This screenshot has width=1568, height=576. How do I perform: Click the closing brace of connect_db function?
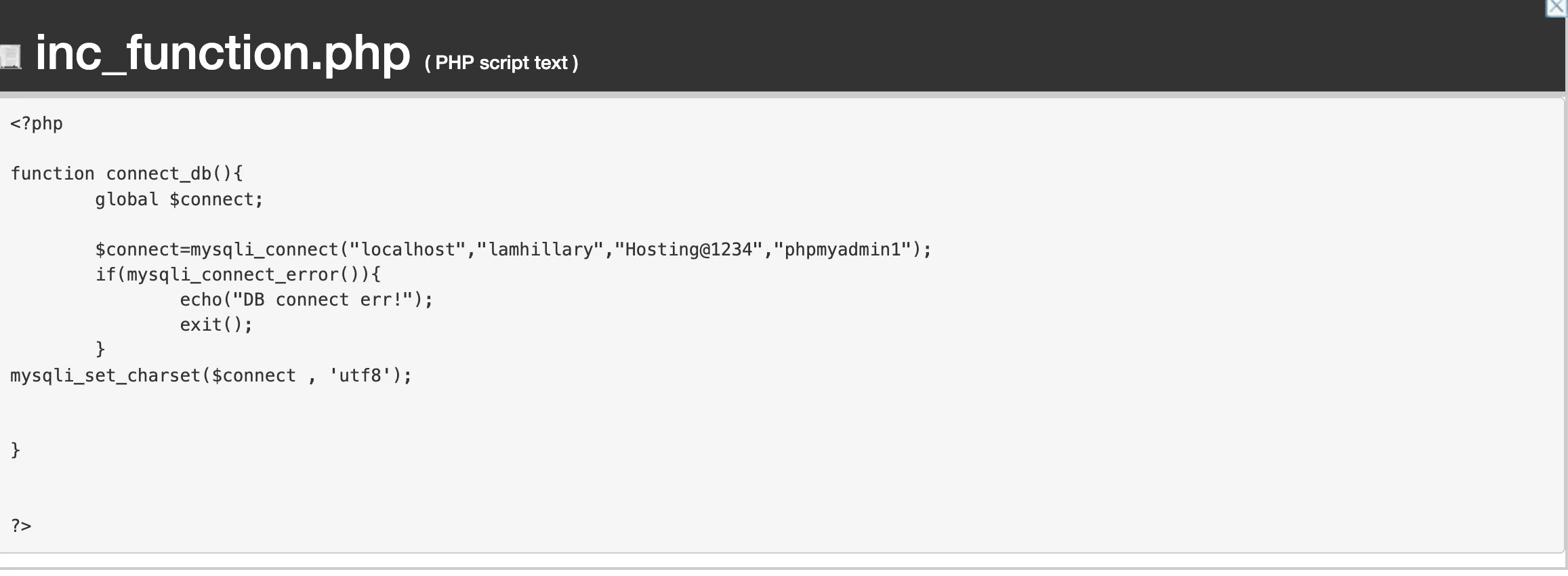click(16, 450)
